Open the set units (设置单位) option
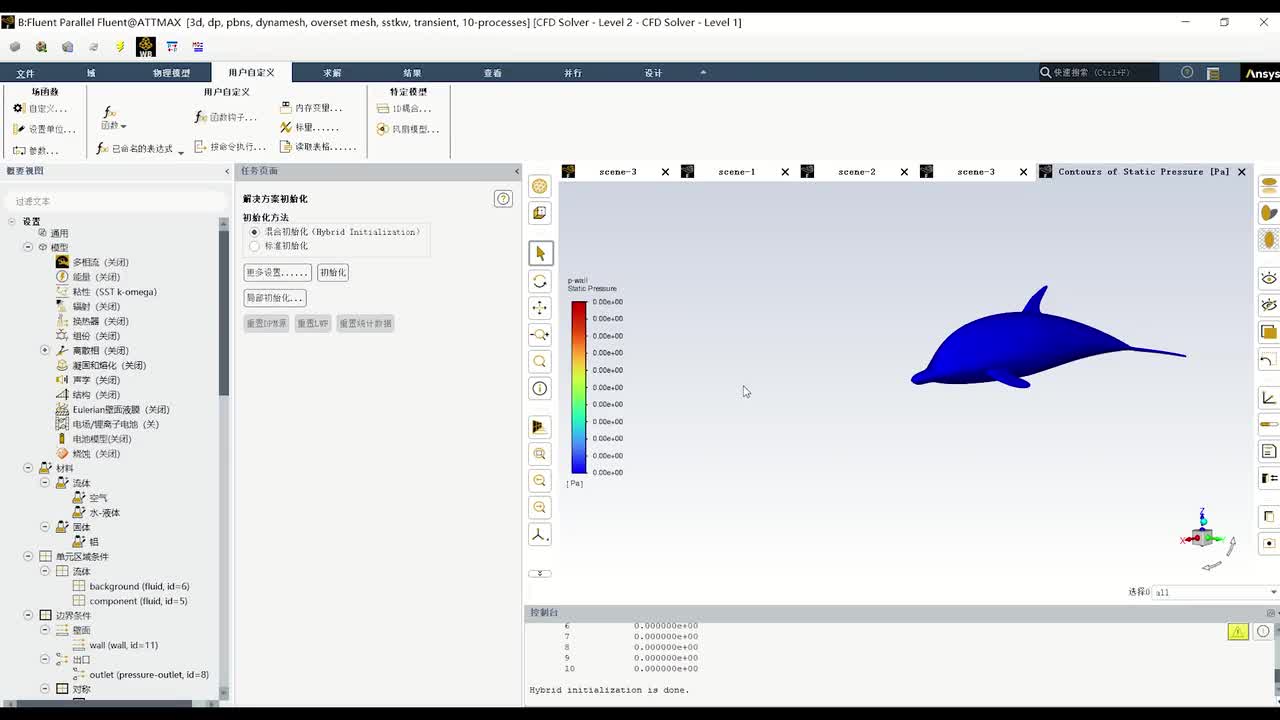This screenshot has height=720, width=1280. click(x=44, y=129)
